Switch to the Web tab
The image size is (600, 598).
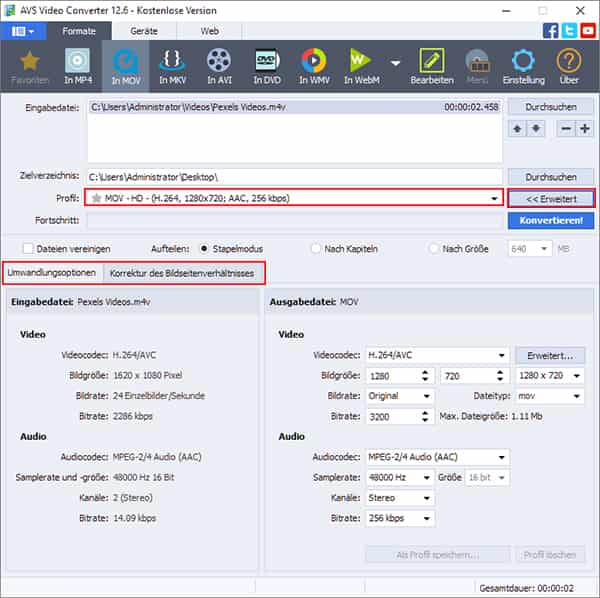pos(209,31)
